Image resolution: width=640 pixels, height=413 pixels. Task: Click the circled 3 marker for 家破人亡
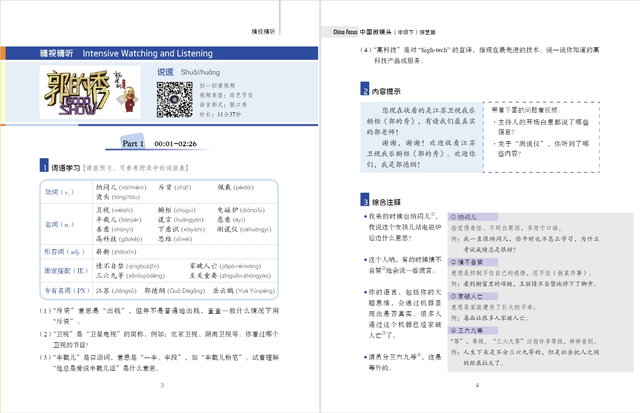pos(455,295)
